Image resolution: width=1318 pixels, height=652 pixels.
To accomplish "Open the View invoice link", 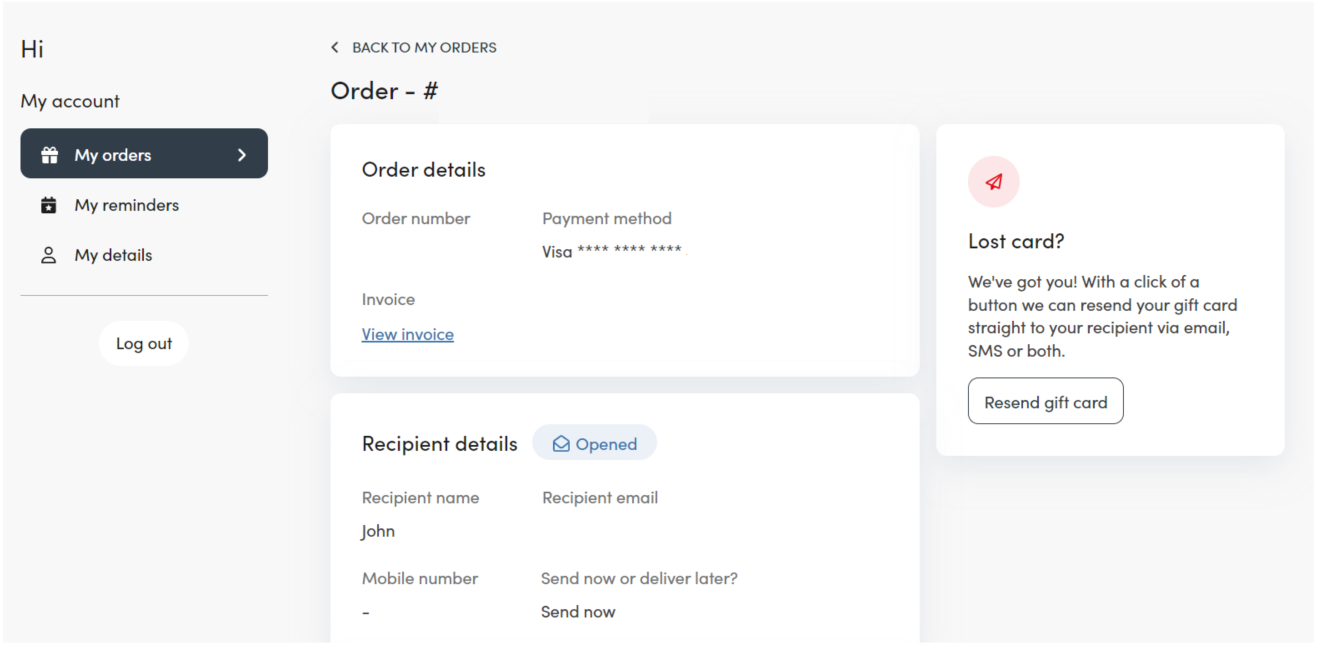I will coord(407,334).
